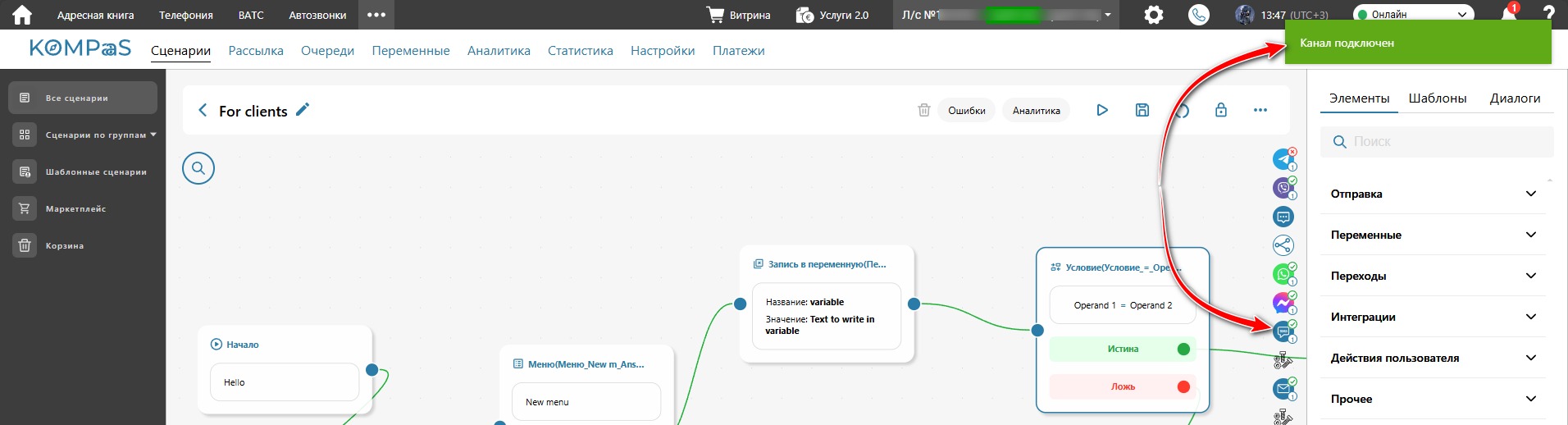Open the softphone handset icon
Screen dimensions: 1568x425
coord(1199,15)
